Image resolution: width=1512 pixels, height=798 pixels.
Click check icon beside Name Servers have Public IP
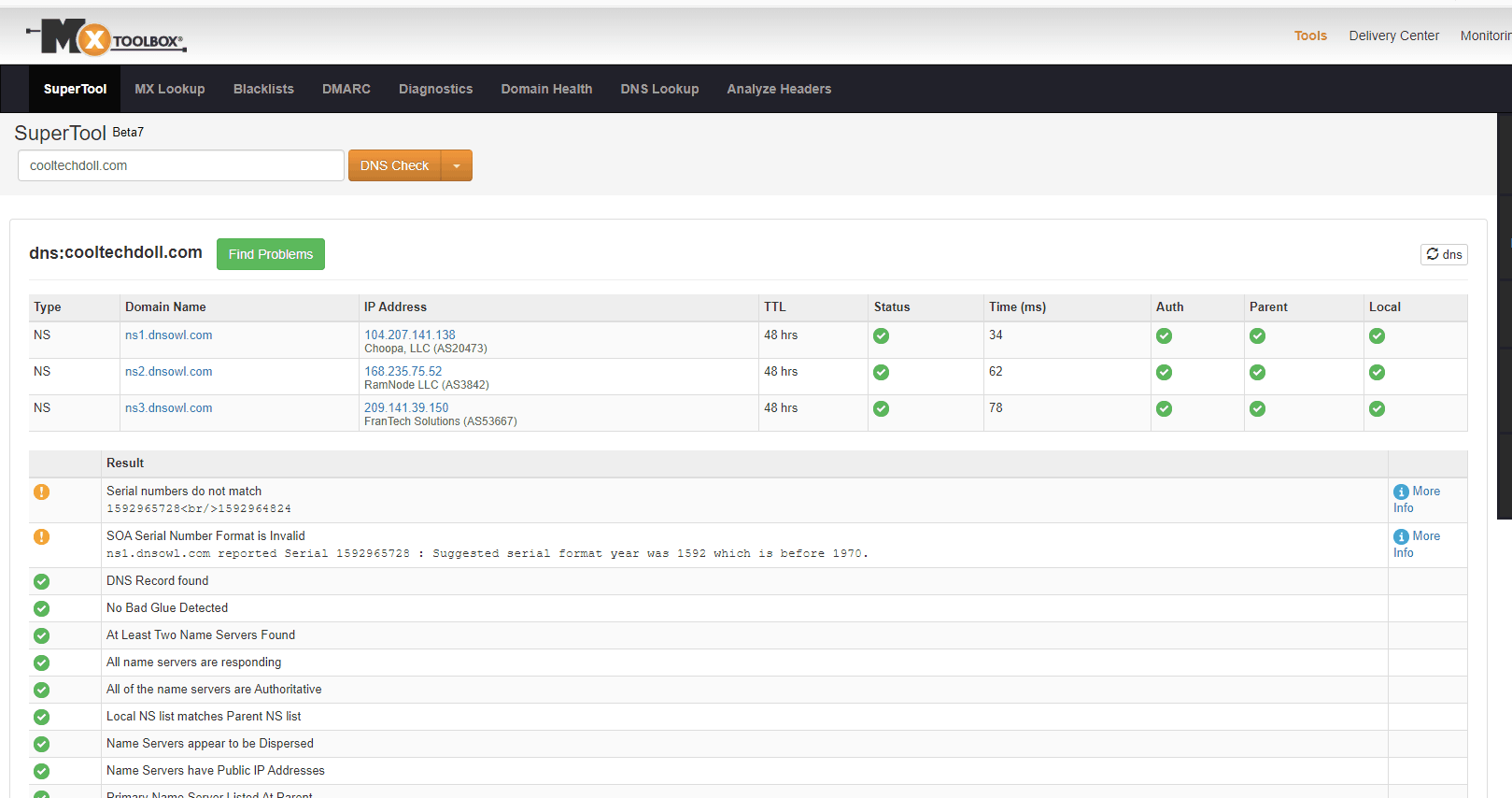(x=41, y=771)
